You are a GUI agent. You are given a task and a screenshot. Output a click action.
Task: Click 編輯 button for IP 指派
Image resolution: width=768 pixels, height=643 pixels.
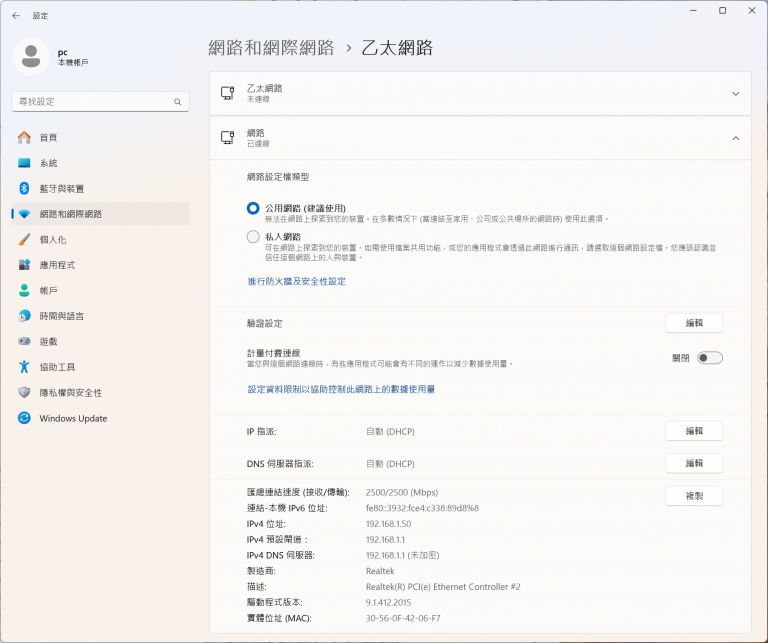click(693, 431)
